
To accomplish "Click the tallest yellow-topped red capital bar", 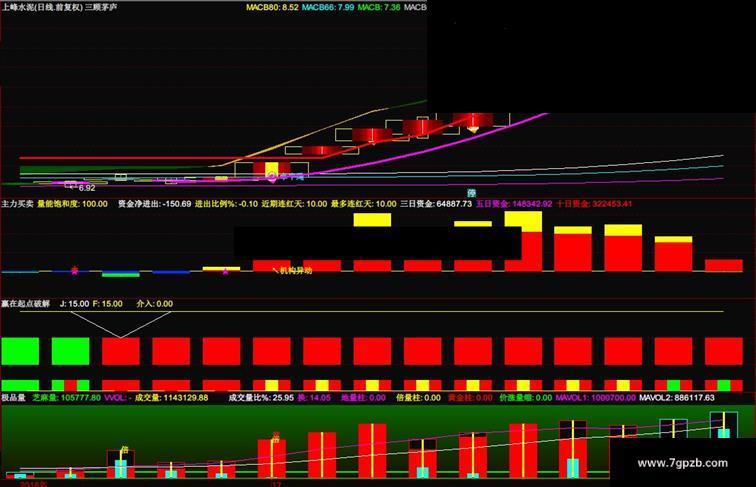I will (x=523, y=241).
